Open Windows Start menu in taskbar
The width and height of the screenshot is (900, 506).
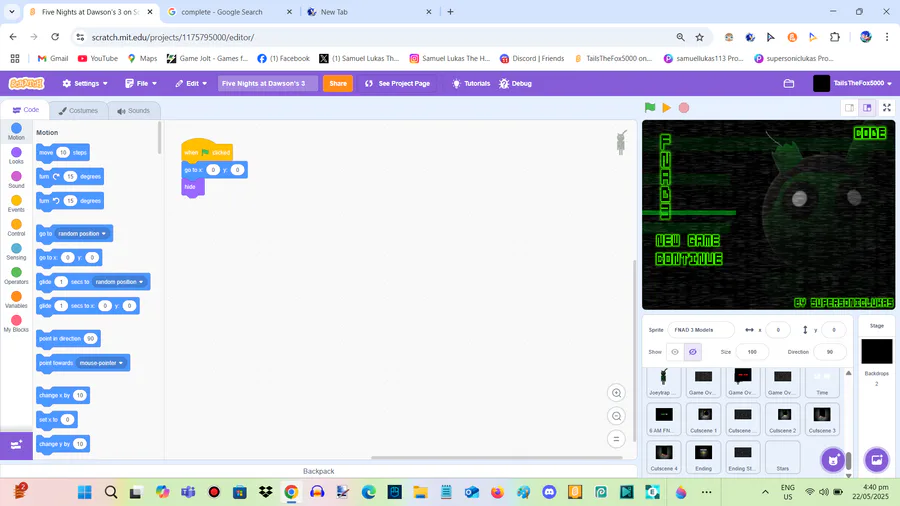click(84, 492)
